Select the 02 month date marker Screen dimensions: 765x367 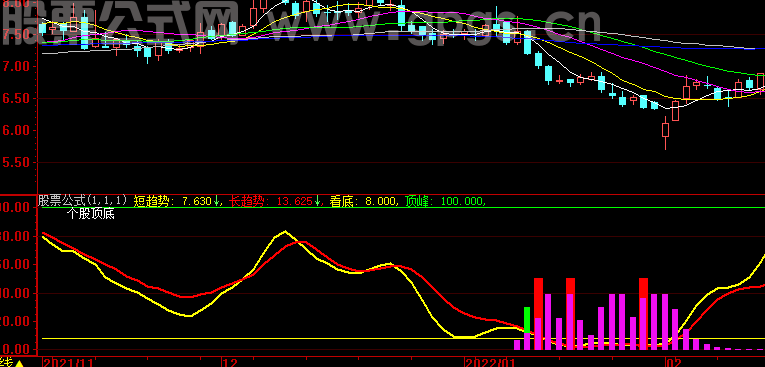674,363
